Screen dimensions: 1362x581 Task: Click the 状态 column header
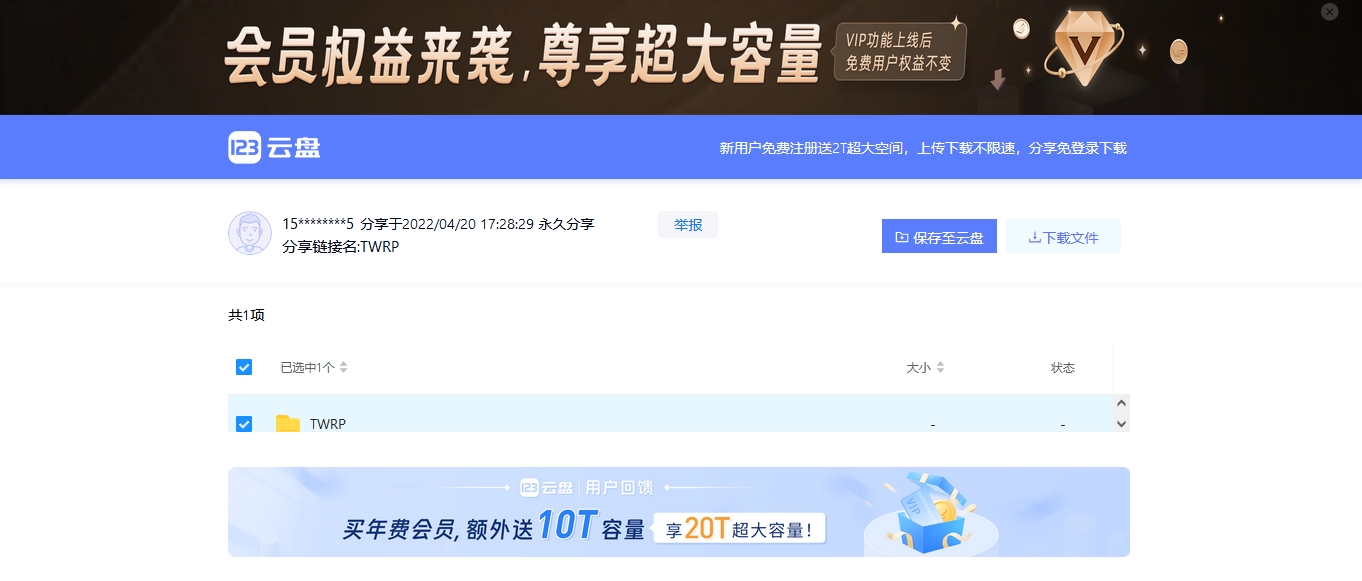(1063, 367)
